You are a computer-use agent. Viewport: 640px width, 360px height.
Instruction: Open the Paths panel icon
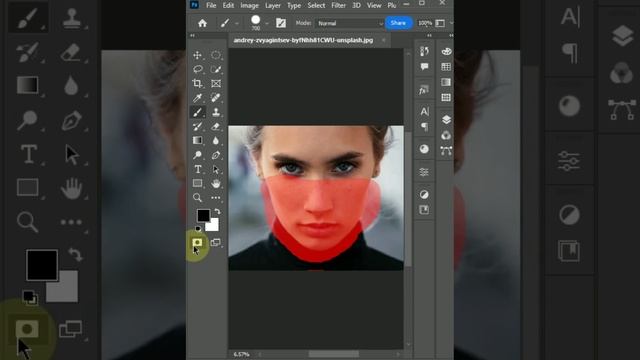point(446,151)
